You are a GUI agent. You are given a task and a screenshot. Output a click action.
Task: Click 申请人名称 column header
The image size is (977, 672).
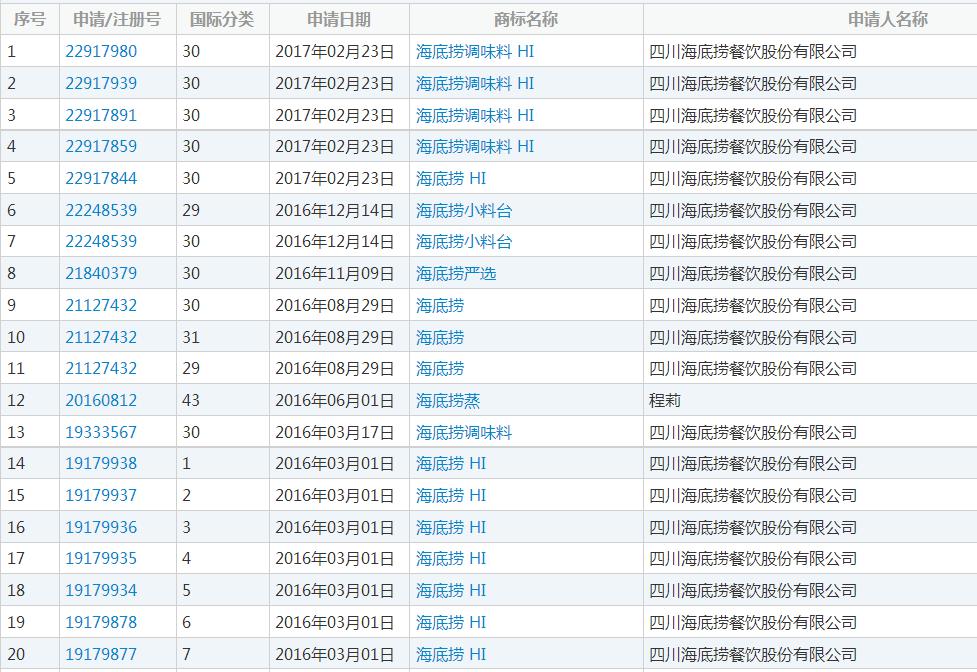click(x=887, y=19)
